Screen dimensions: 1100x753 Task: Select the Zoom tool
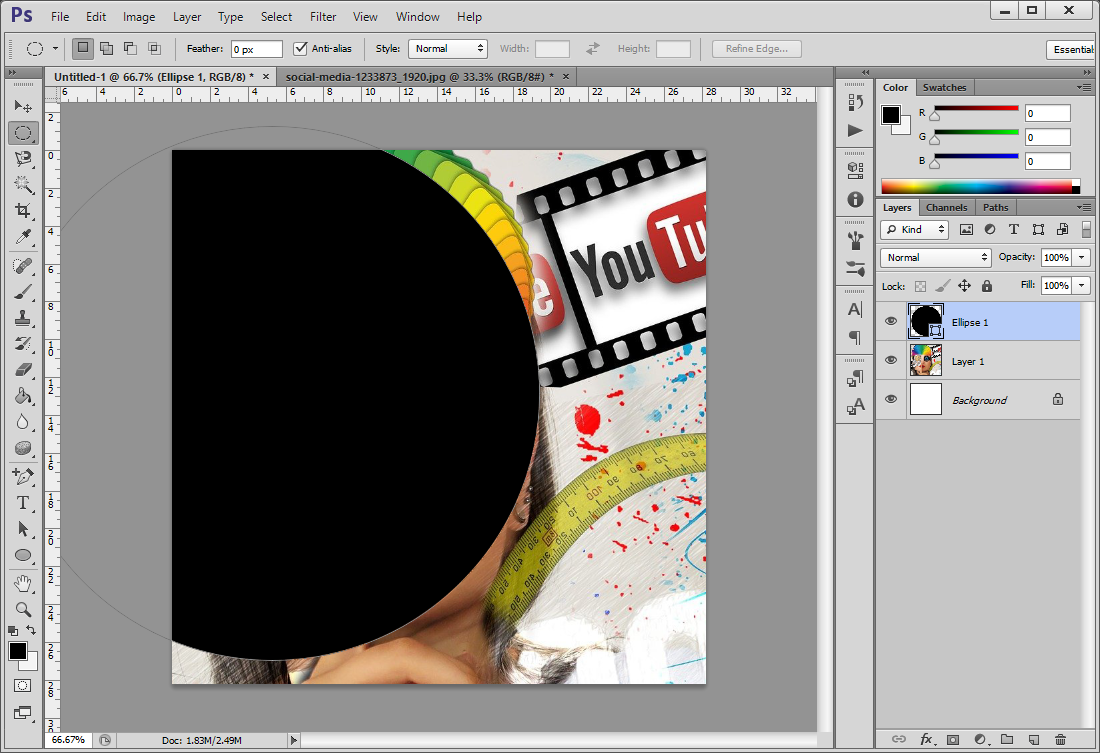tap(23, 609)
